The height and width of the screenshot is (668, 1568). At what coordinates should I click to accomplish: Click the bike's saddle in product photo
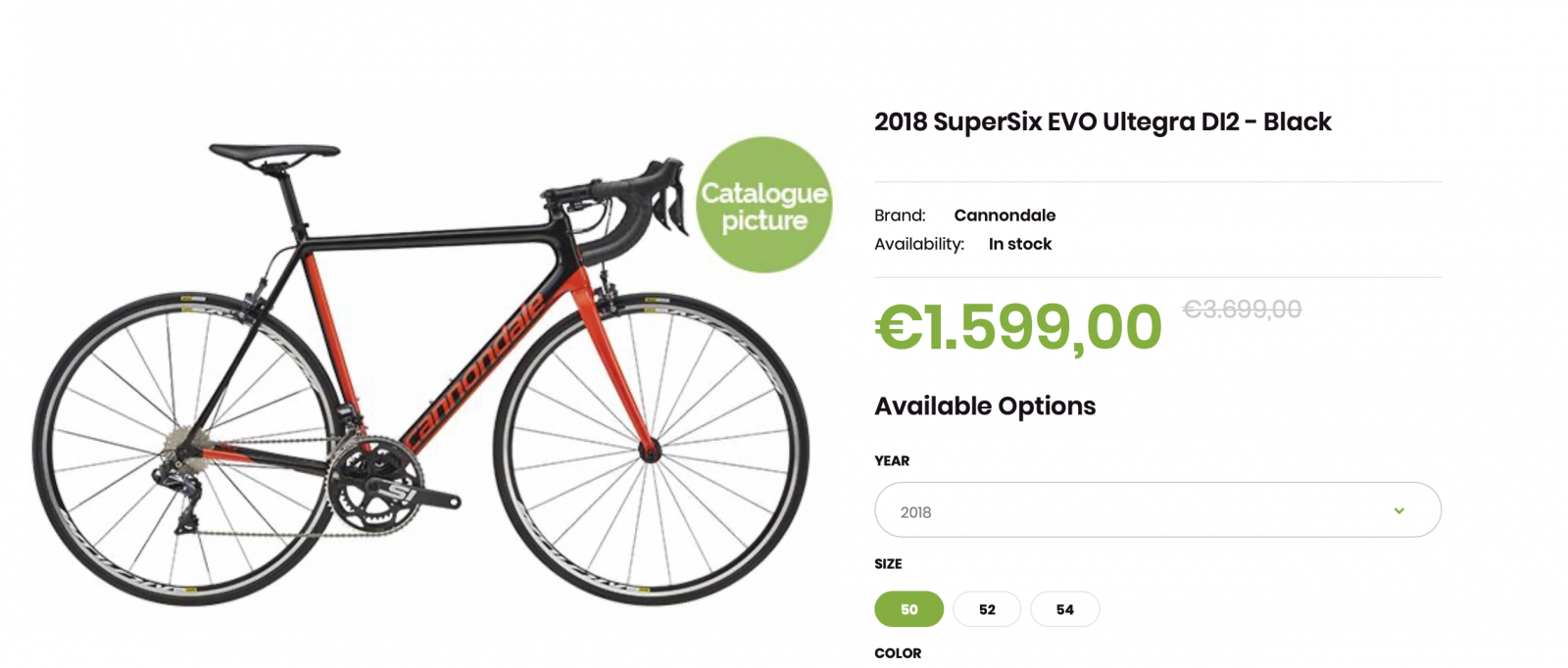273,154
